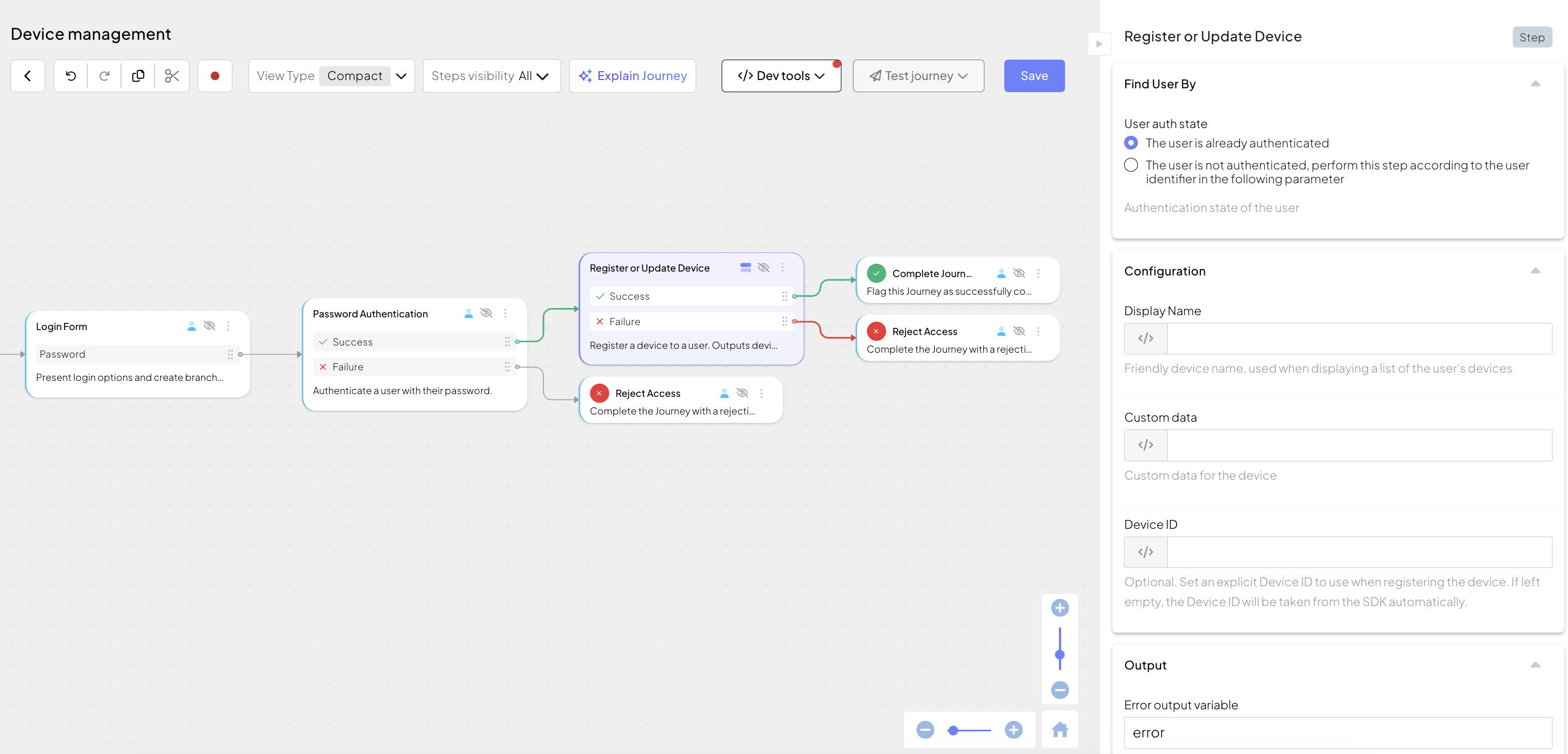Screen dimensions: 1568x754
Task: Click the Error output variable field
Action: coord(1338,732)
